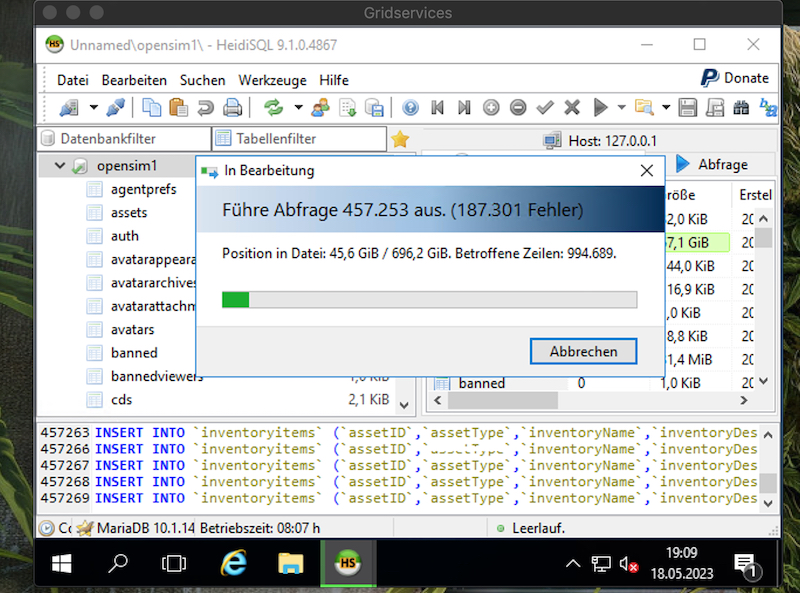Image resolution: width=800 pixels, height=593 pixels.
Task: Click the blue help question mark icon
Action: click(x=410, y=108)
